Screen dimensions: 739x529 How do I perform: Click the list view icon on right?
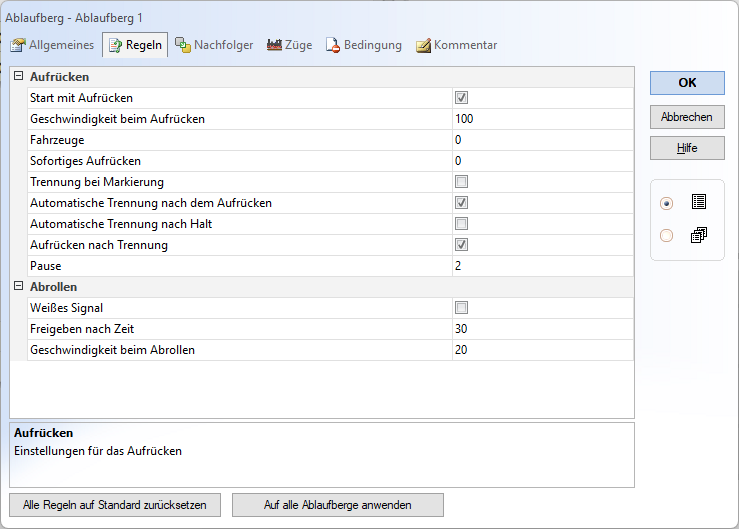pos(698,202)
